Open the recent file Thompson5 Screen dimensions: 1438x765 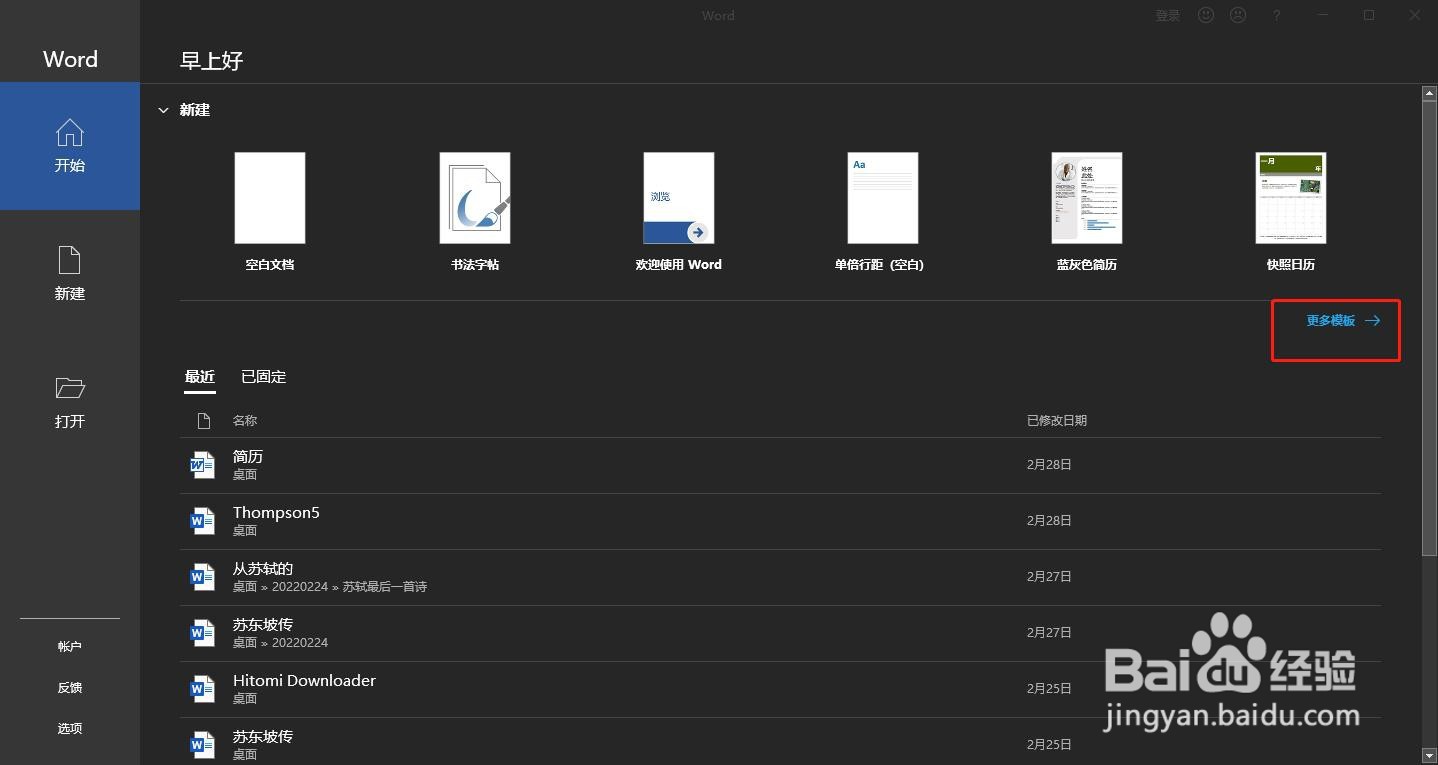tap(780, 521)
